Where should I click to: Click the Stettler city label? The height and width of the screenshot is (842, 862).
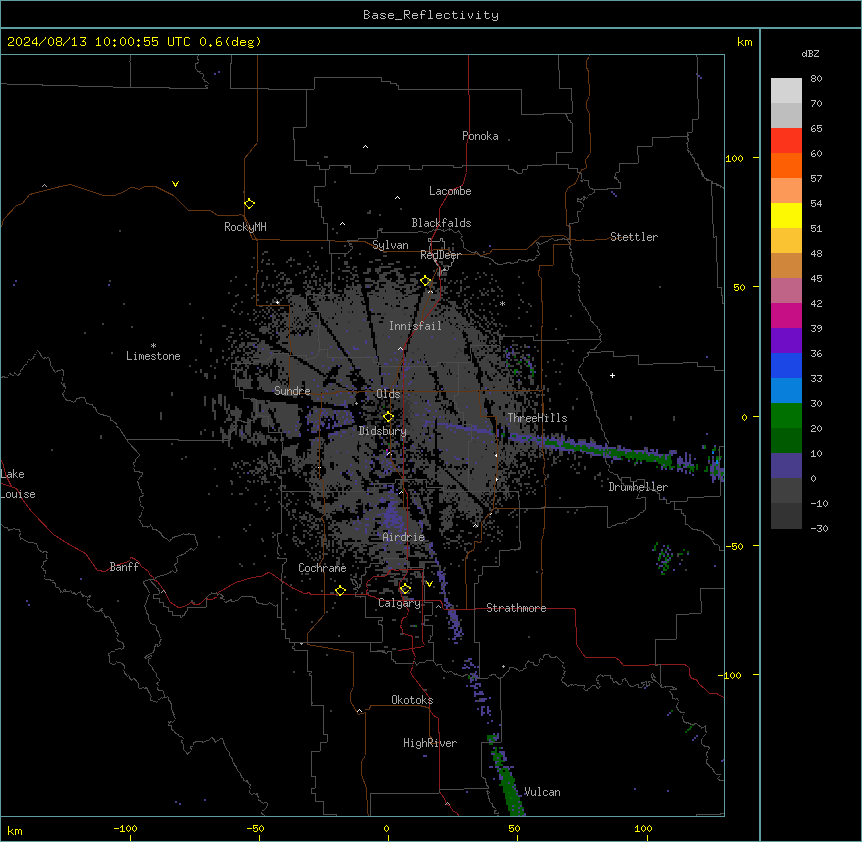(634, 237)
